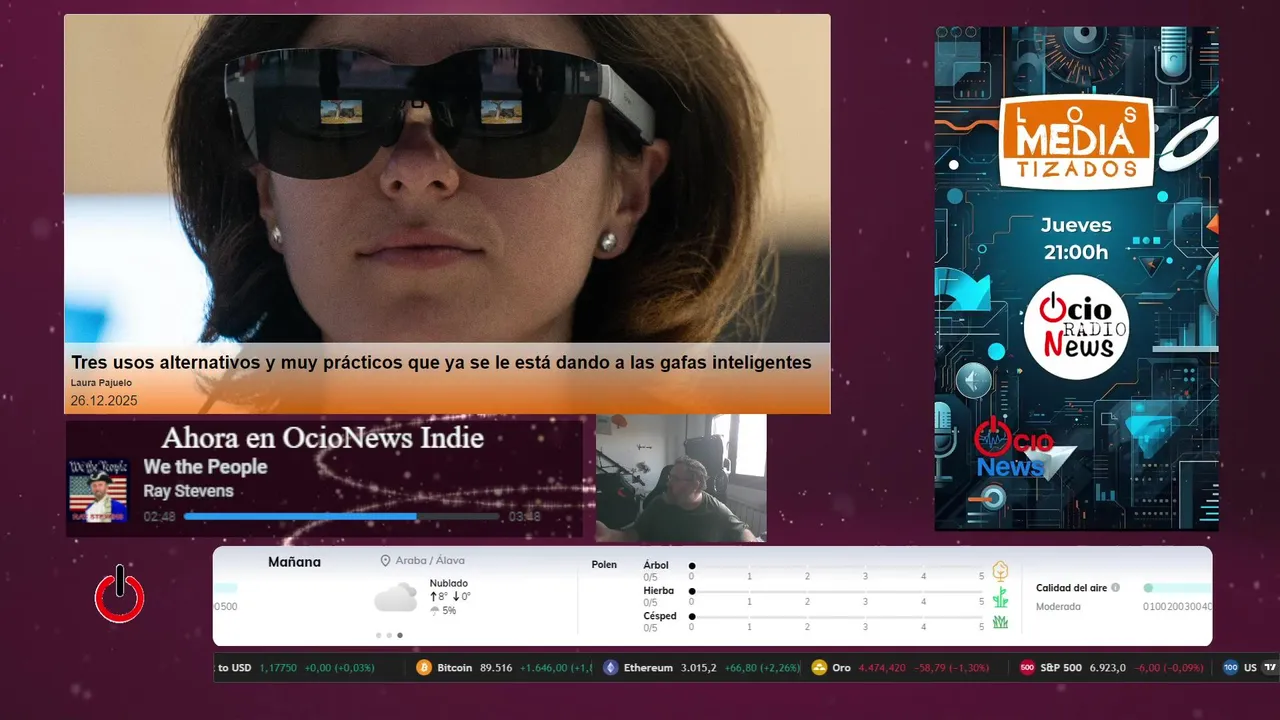The width and height of the screenshot is (1280, 720).
Task: Click the Mañana weather heading
Action: [x=294, y=562]
